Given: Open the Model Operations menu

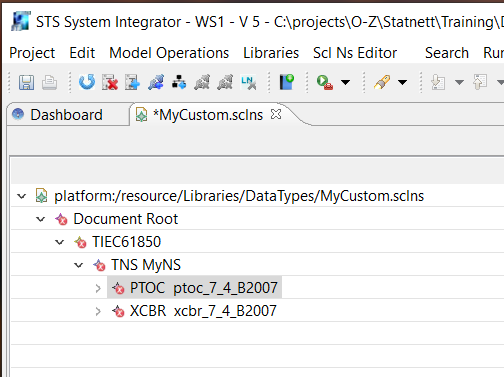Looking at the screenshot, I should coord(169,53).
